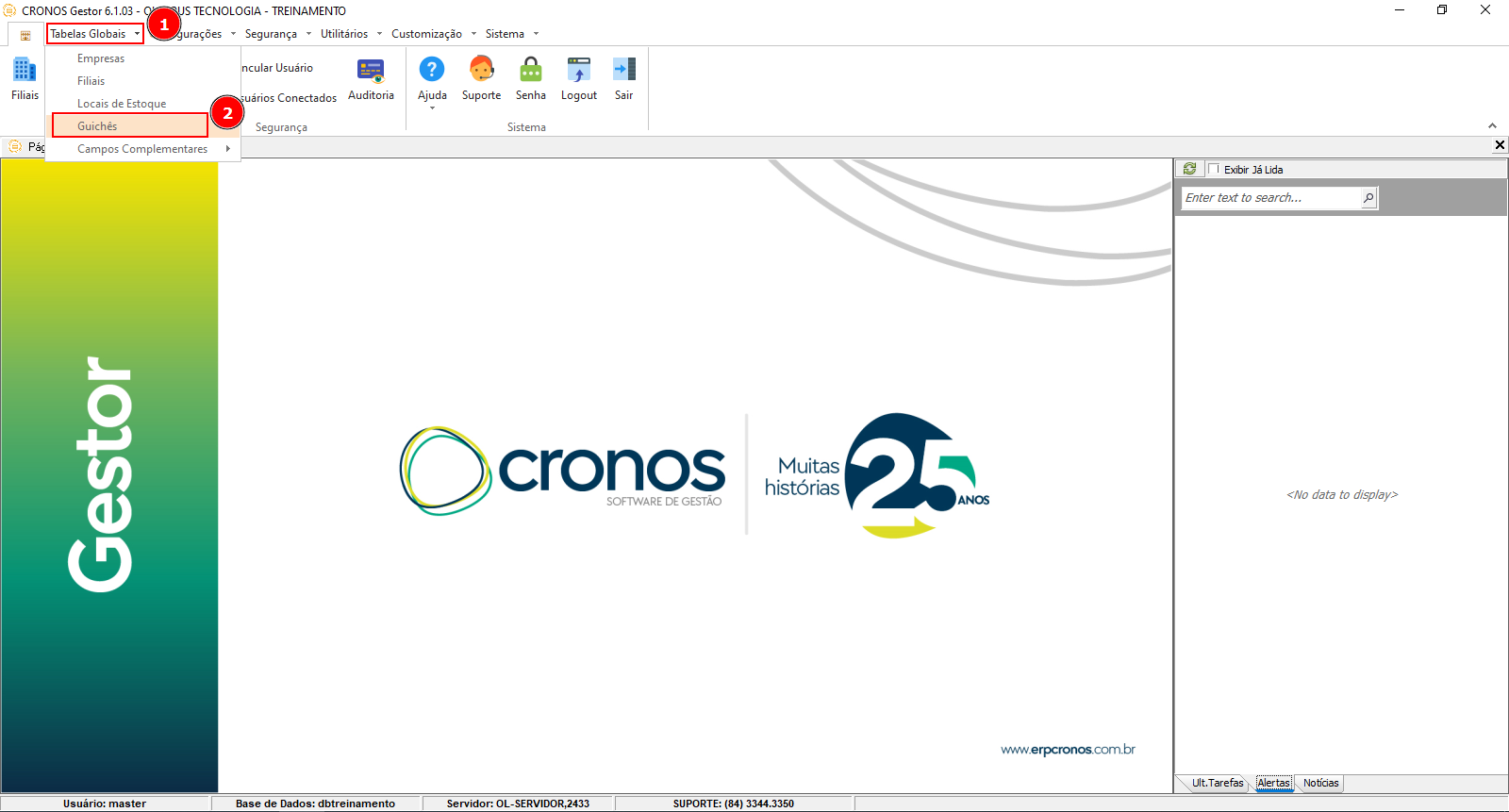
Task: Open the Auditoria tool
Action: coord(371,79)
